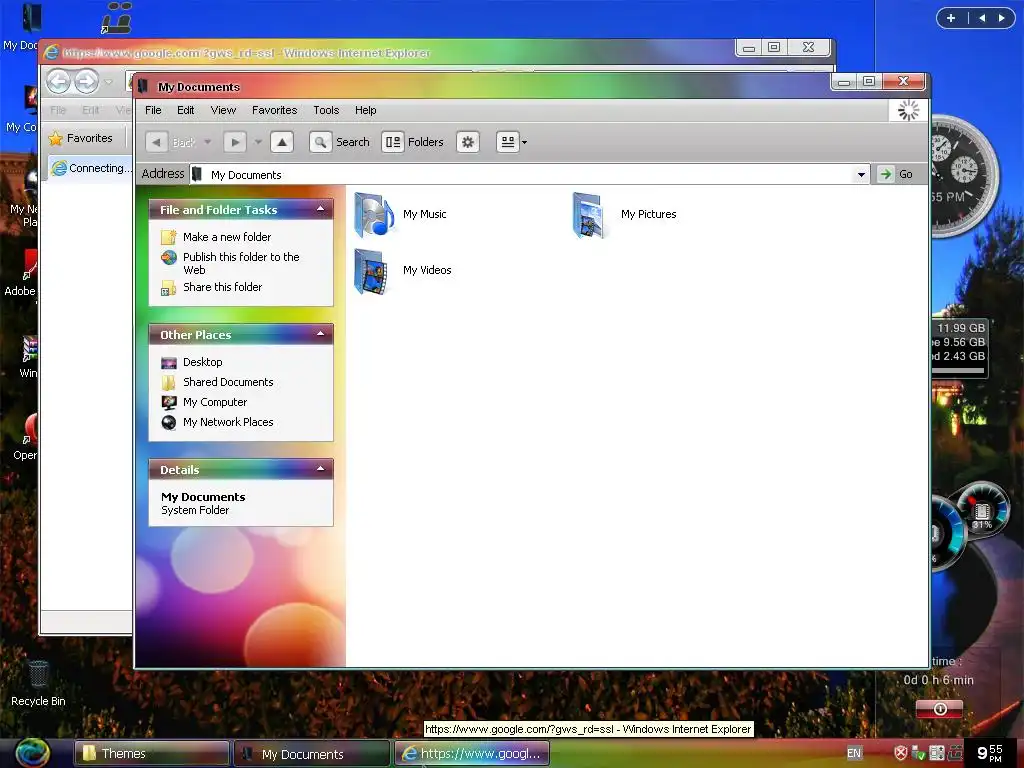Open the Favorites menu in My Documents
Viewport: 1024px width, 768px height.
pos(274,110)
